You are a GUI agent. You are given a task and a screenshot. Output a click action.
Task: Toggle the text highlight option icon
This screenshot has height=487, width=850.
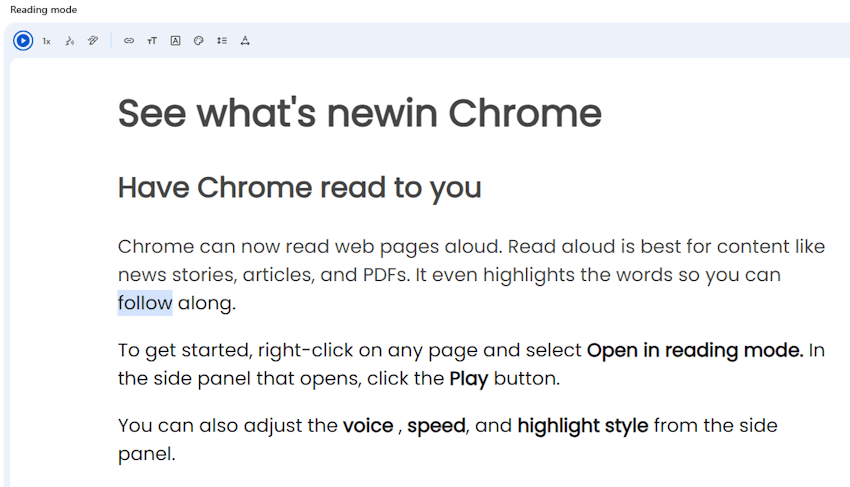[x=93, y=41]
